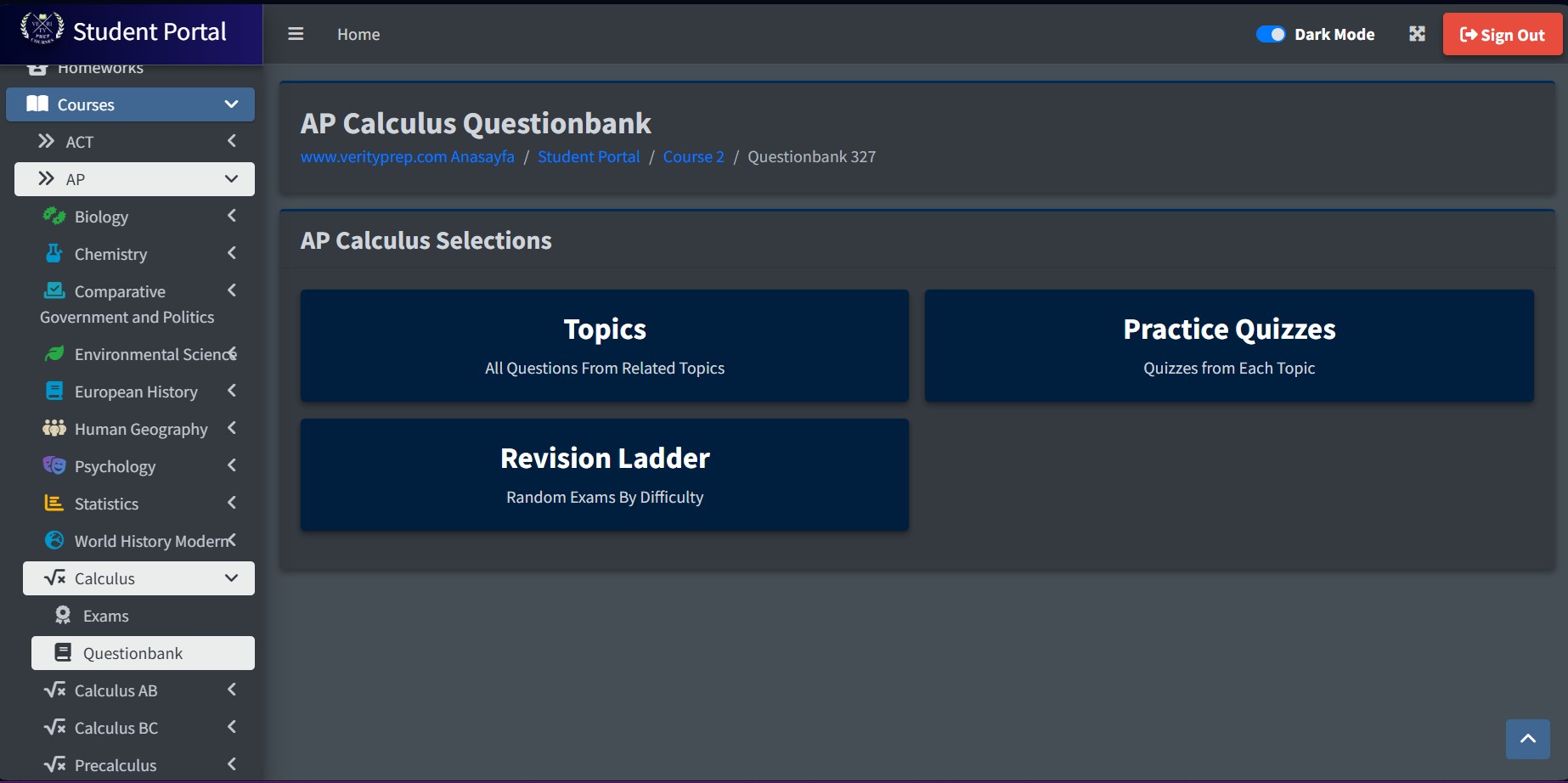Open the Practice Quizzes card
1568x783 pixels.
[1228, 346]
